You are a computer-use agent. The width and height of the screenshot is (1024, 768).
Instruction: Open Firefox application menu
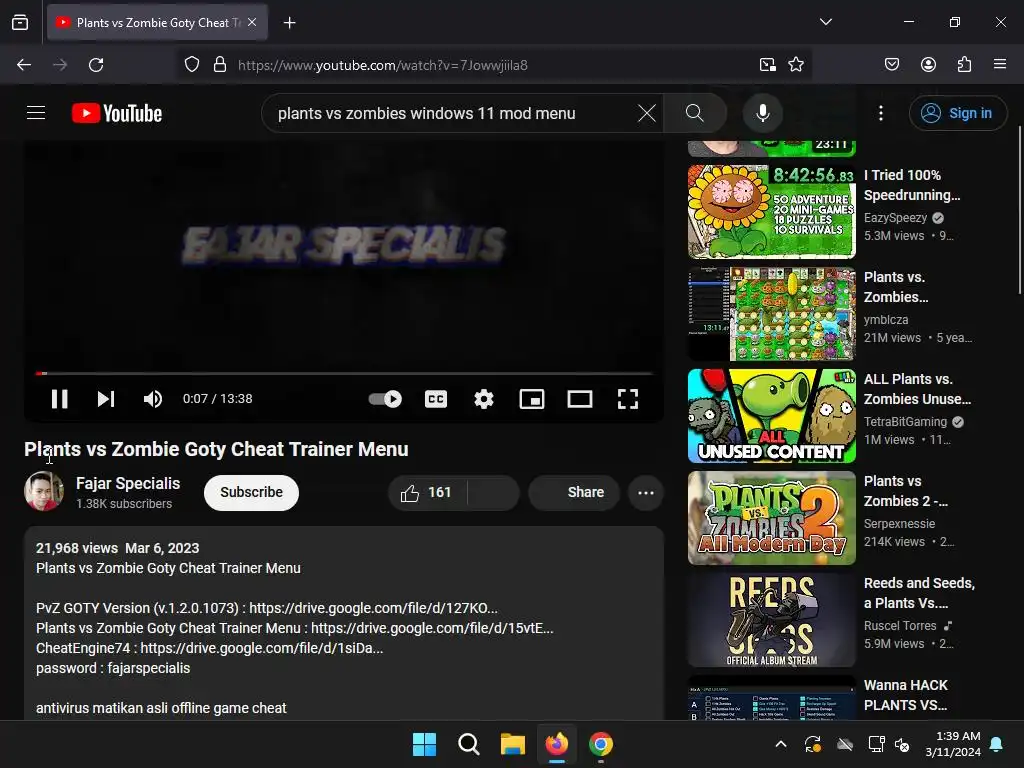[x=1000, y=65]
